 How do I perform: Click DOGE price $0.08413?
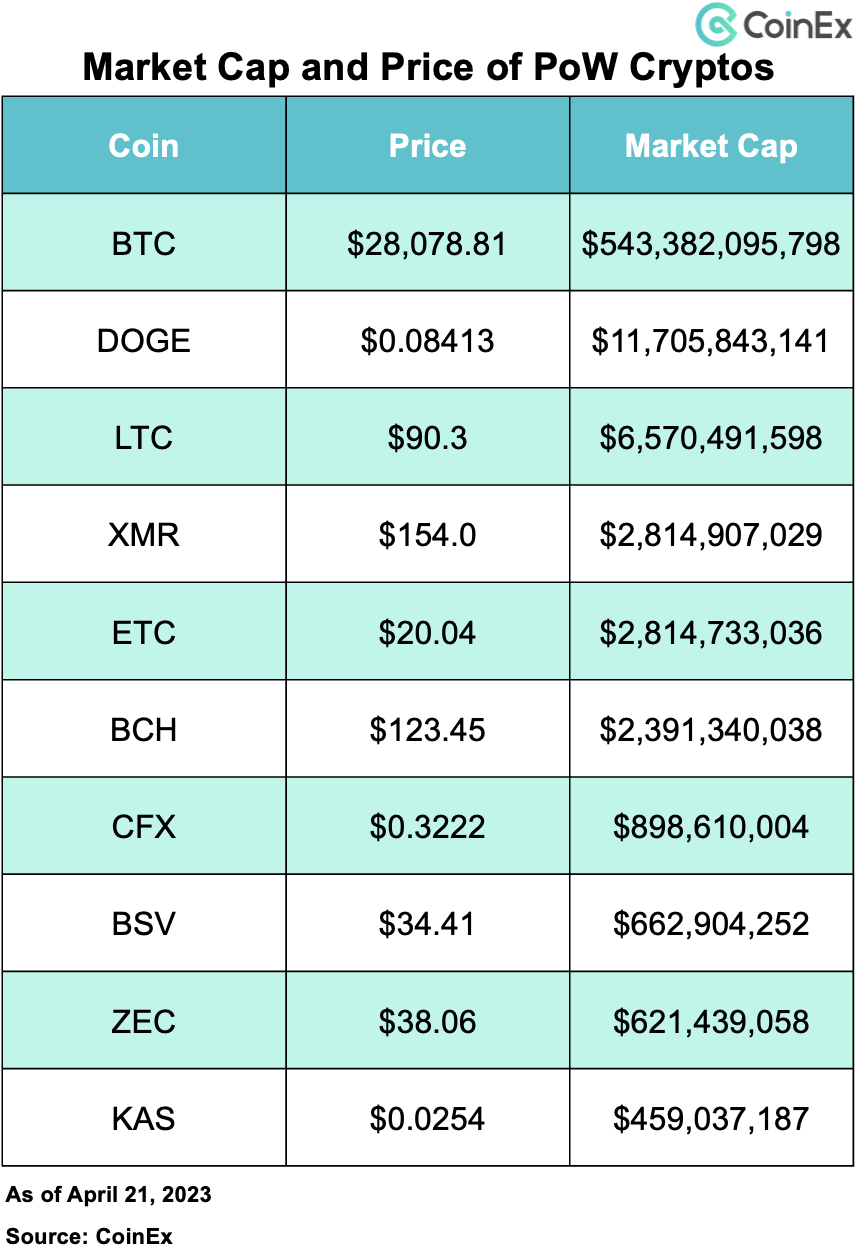(428, 340)
